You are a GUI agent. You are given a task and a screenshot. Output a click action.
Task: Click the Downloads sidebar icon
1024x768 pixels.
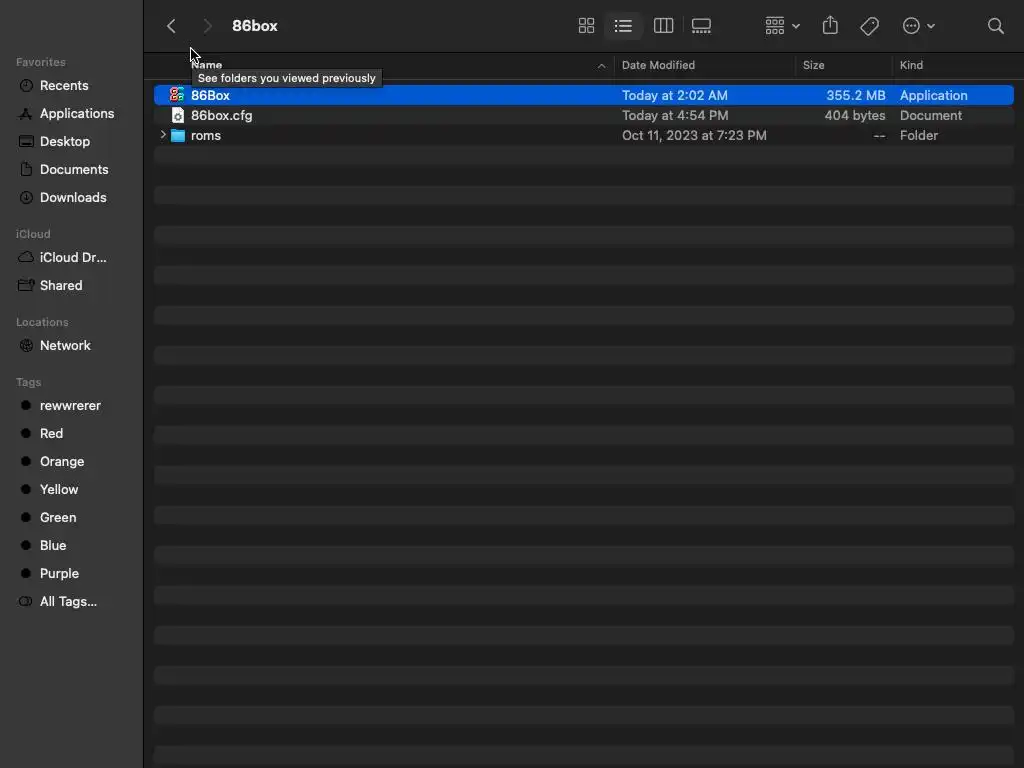point(26,198)
